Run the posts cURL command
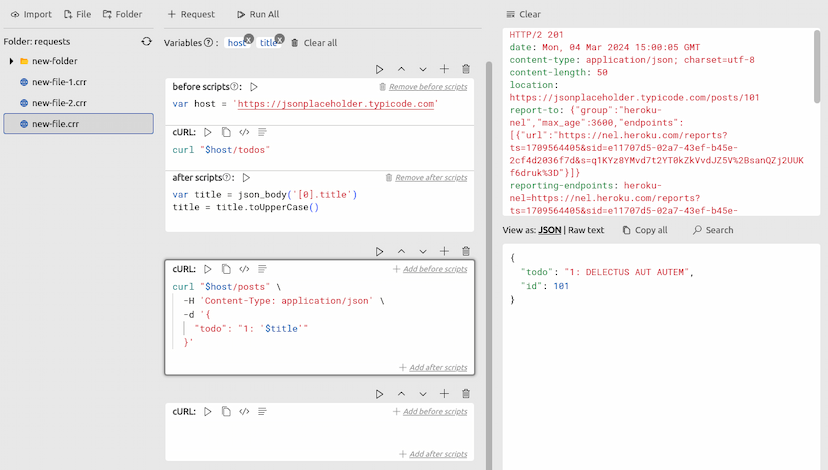This screenshot has height=470, width=828. 208,269
